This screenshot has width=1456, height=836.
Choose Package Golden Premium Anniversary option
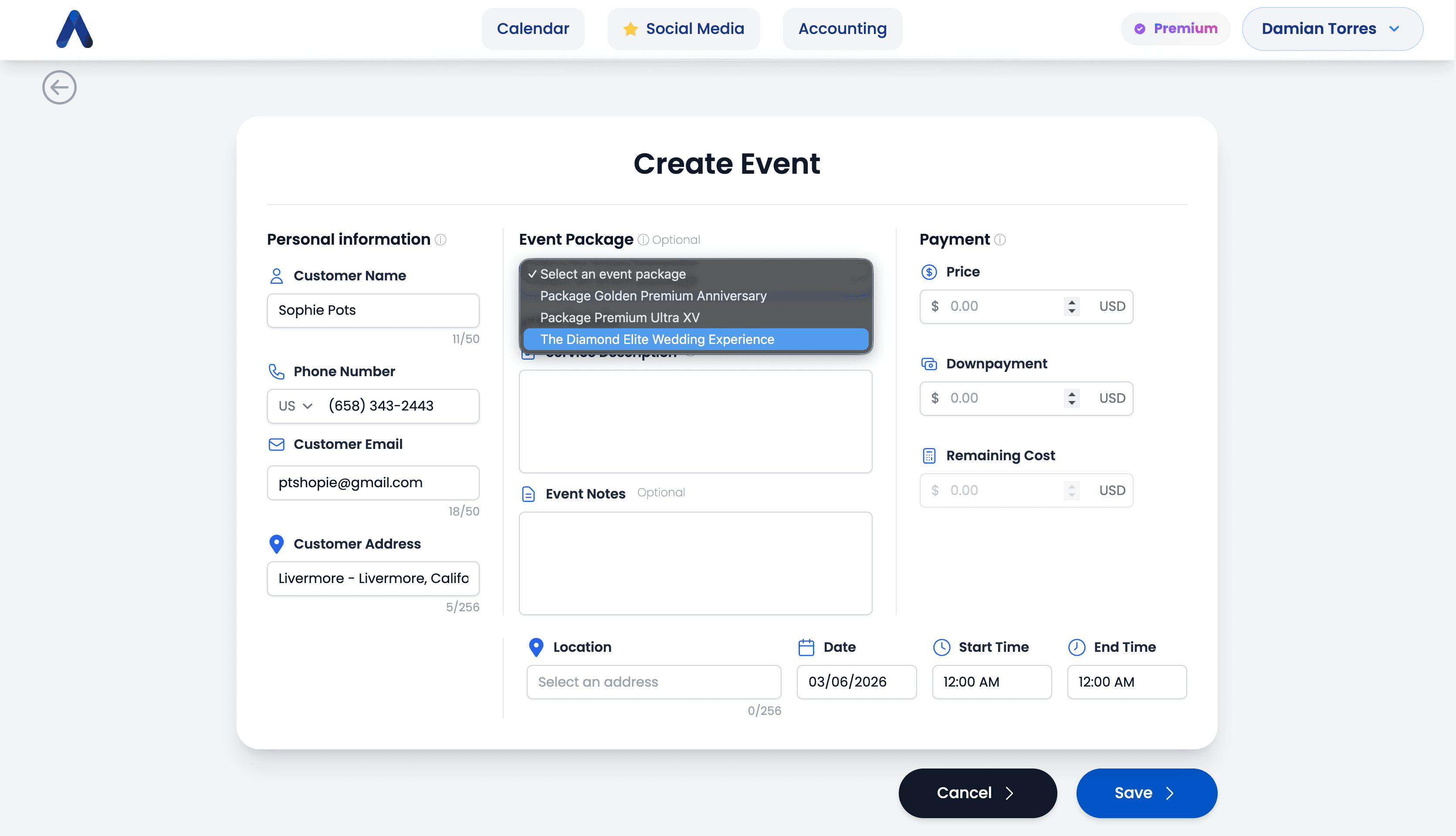click(653, 296)
